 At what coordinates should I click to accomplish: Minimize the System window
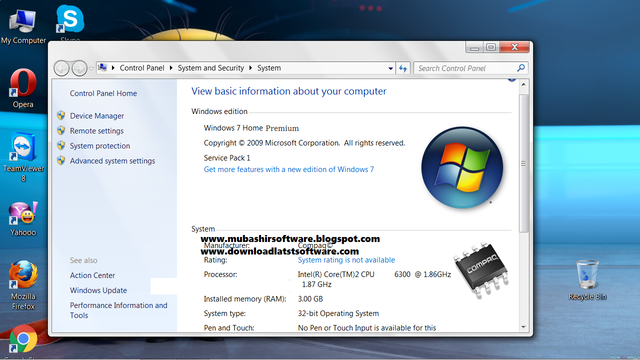tap(474, 48)
